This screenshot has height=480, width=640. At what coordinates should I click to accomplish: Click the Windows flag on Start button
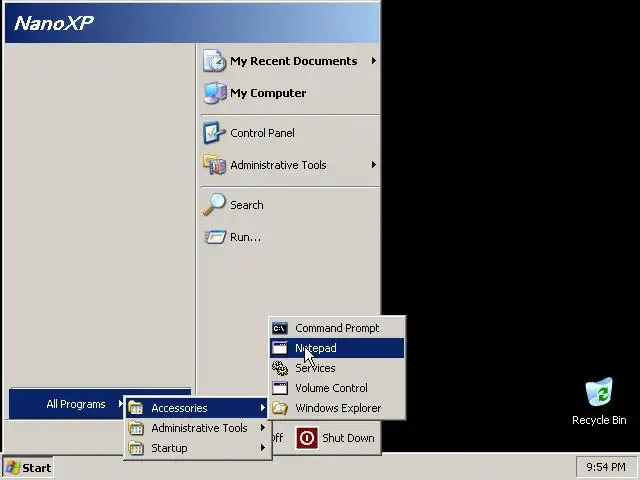(x=13, y=468)
